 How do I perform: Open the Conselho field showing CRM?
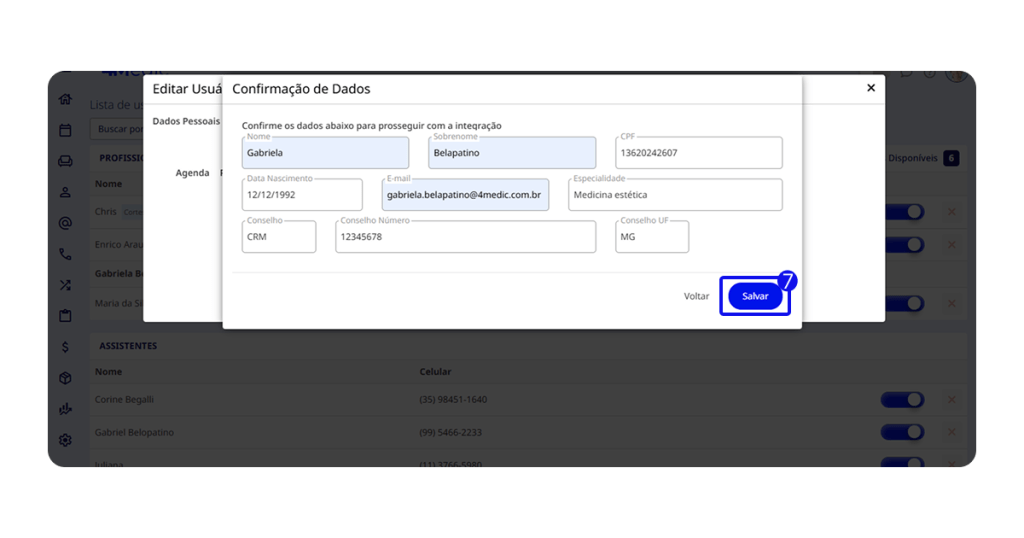[x=279, y=237]
